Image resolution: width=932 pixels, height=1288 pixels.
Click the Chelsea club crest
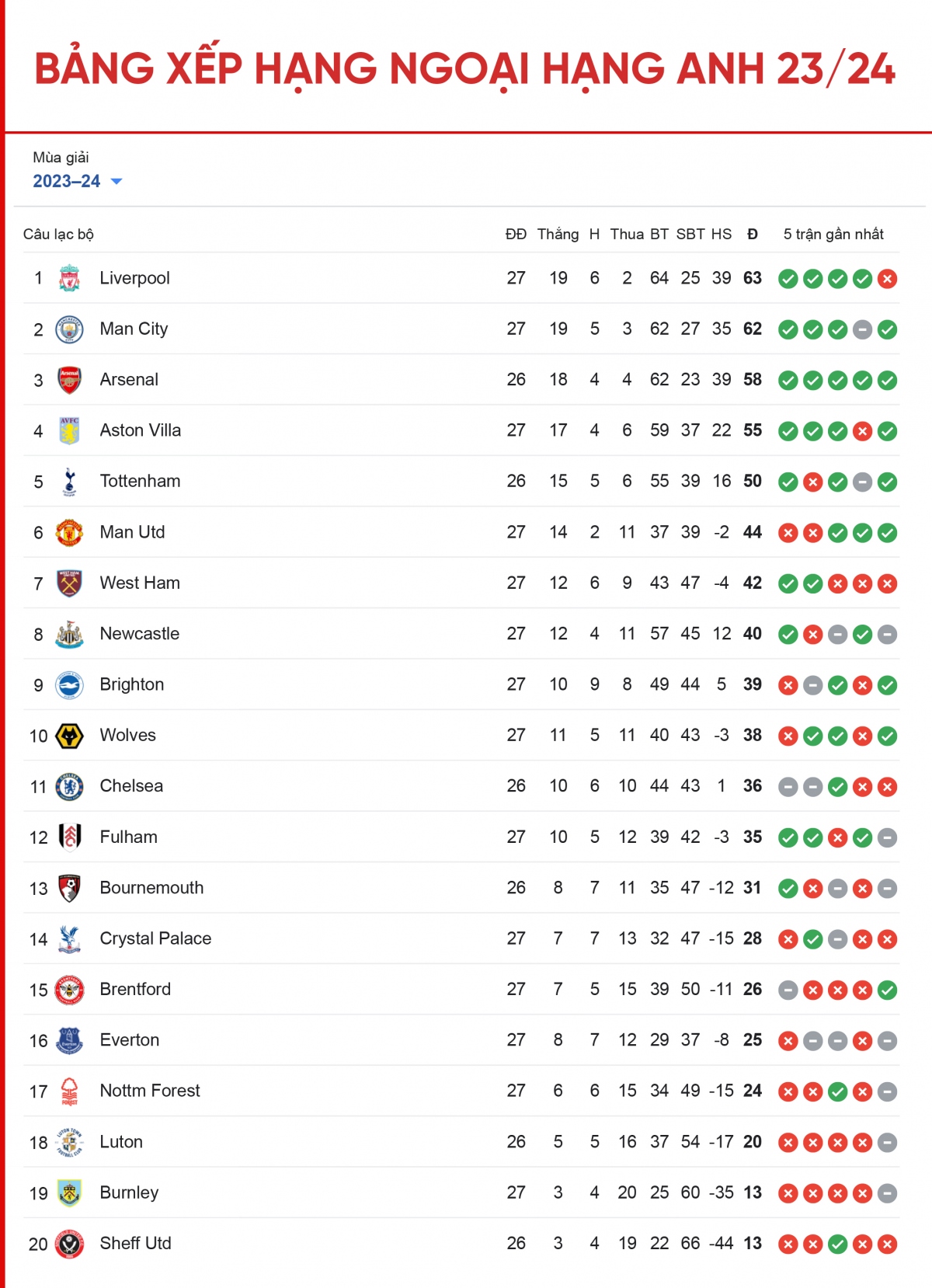[x=69, y=786]
